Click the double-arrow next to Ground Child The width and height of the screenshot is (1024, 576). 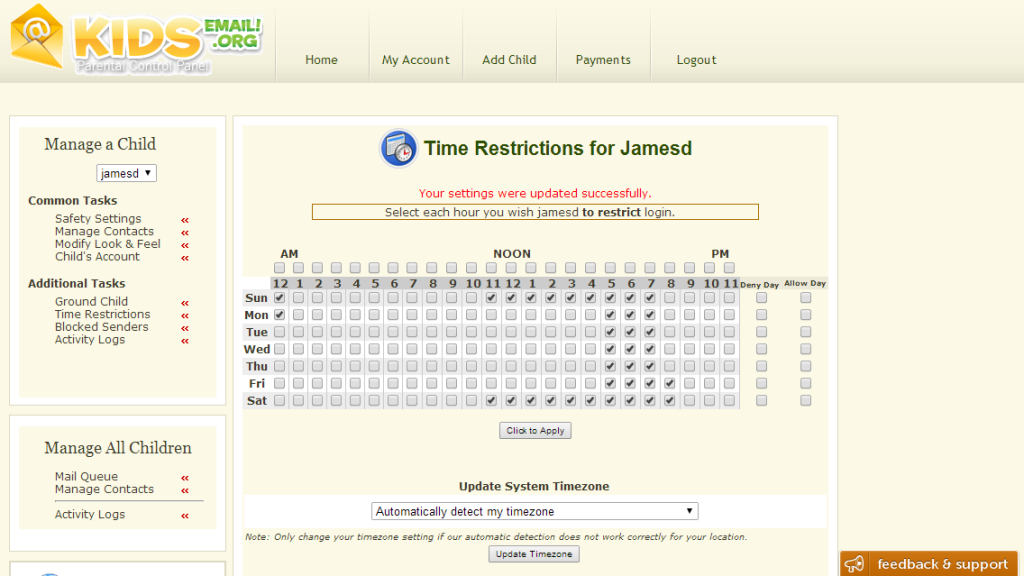[x=183, y=301]
